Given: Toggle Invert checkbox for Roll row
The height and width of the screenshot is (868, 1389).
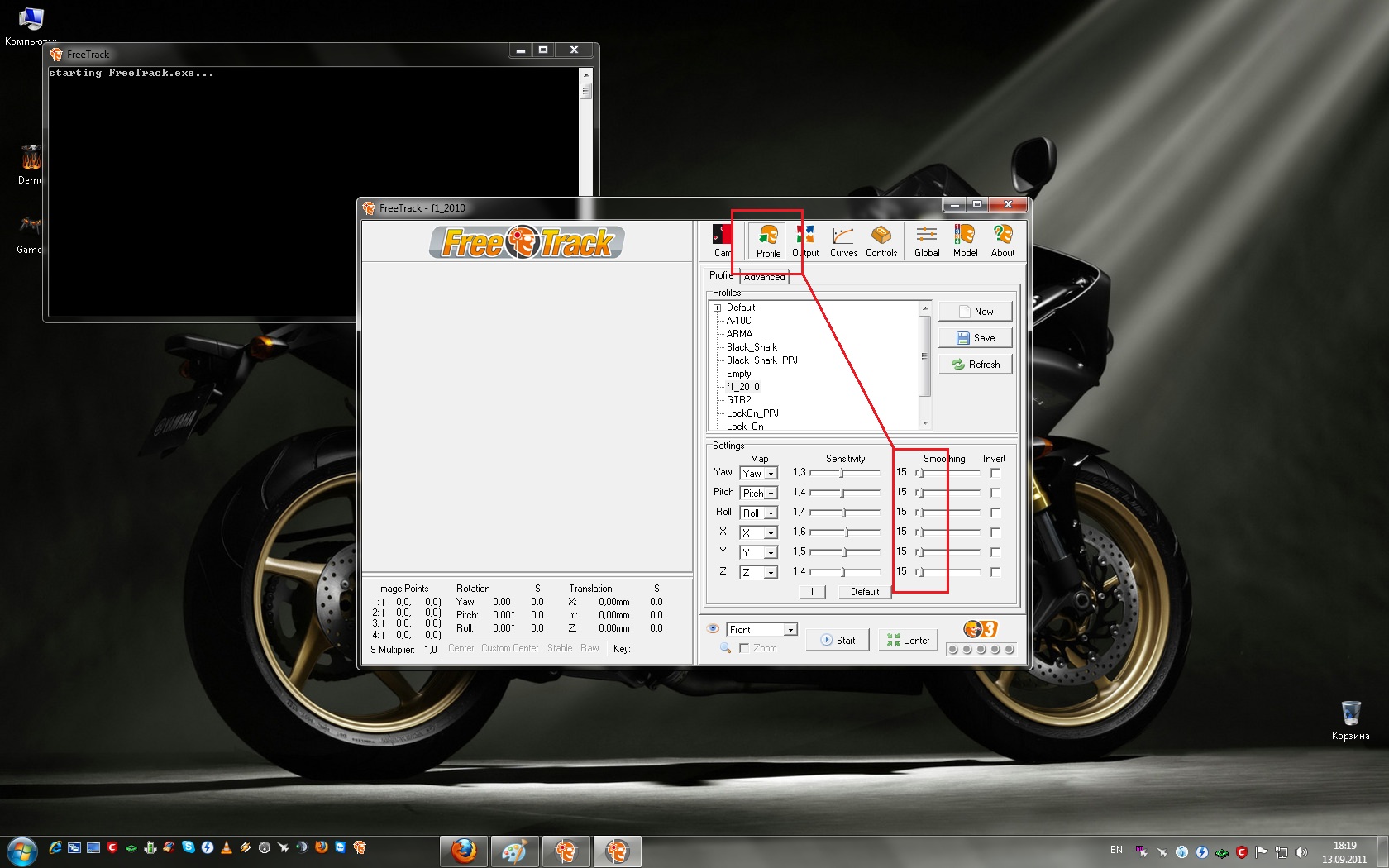Looking at the screenshot, I should 995,513.
